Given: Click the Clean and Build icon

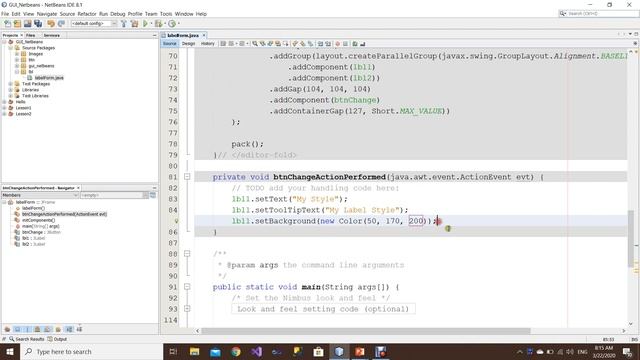Looking at the screenshot, I should tap(134, 24).
